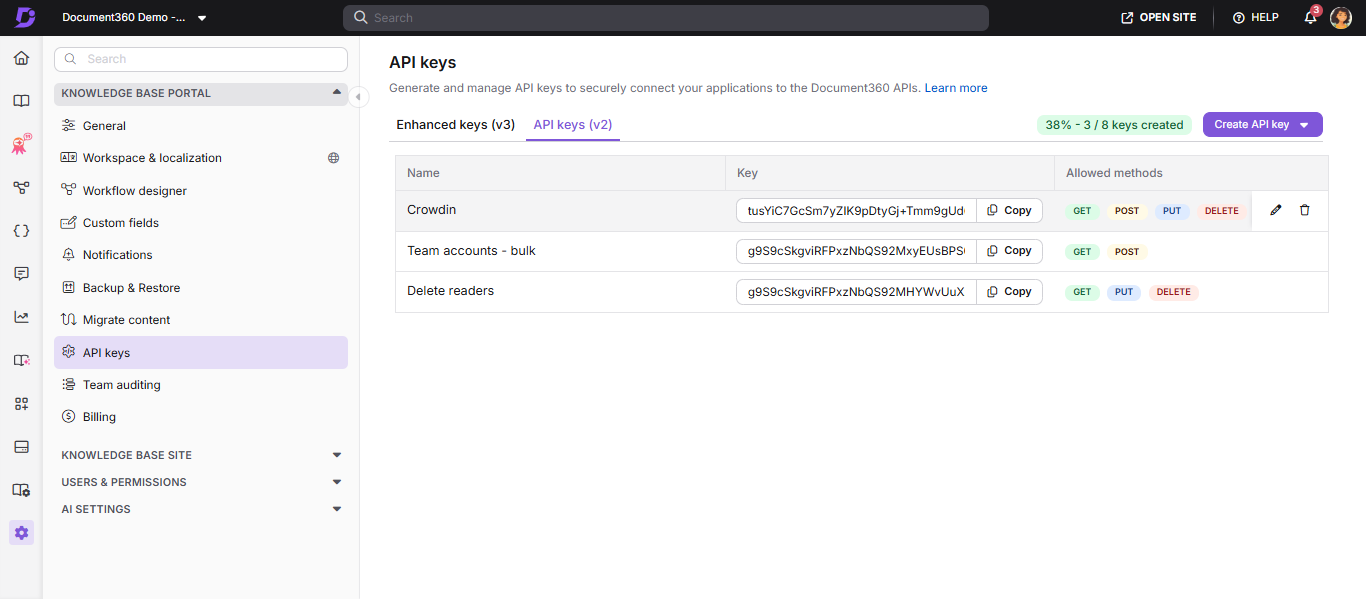This screenshot has width=1366, height=599.
Task: Open the notifications bell
Action: point(1311,17)
